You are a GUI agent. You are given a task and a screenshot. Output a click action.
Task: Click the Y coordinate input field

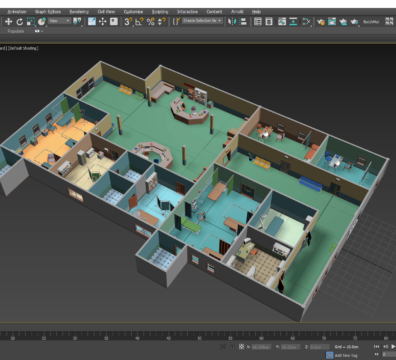tap(290, 347)
